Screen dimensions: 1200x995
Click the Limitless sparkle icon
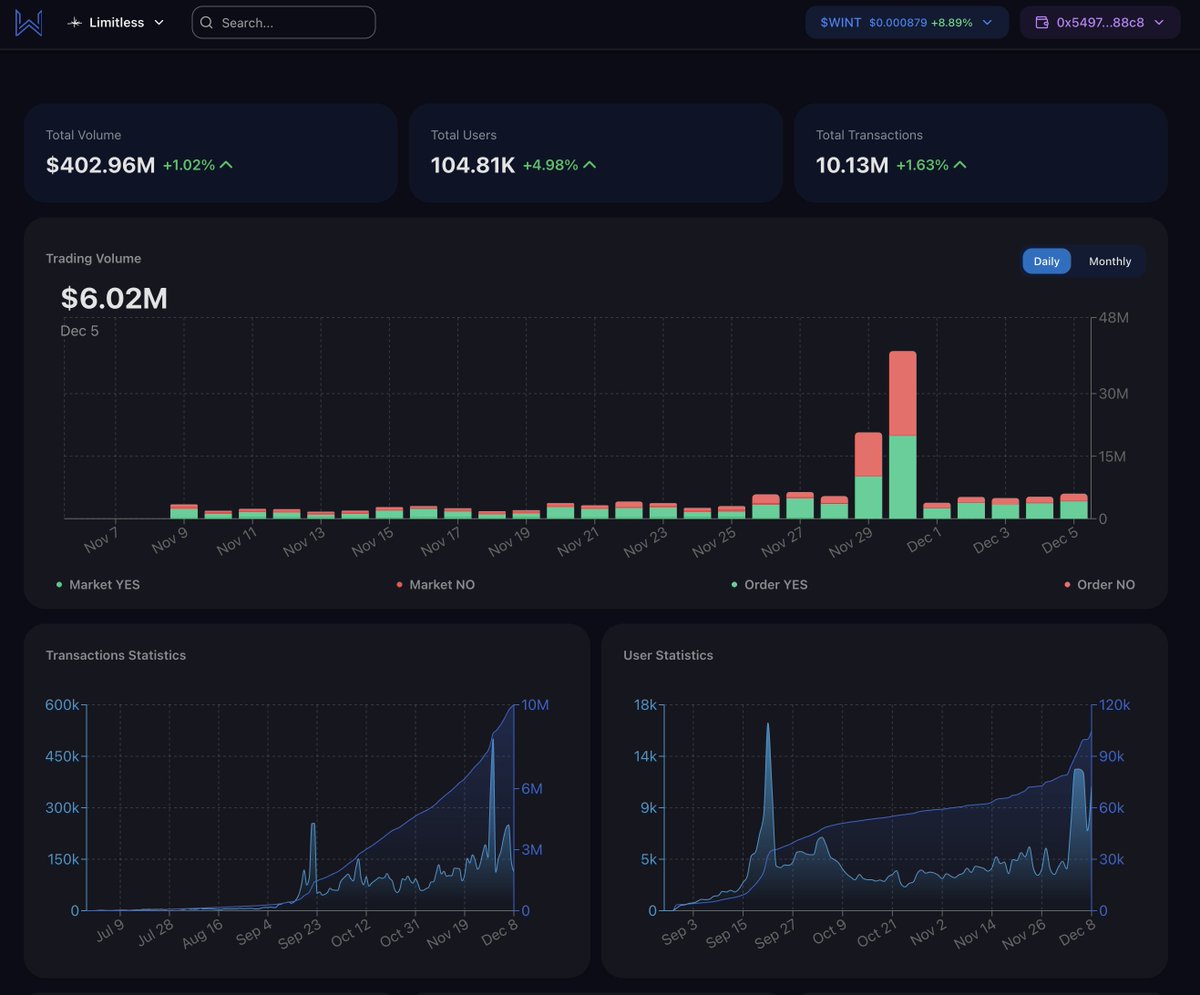(75, 22)
